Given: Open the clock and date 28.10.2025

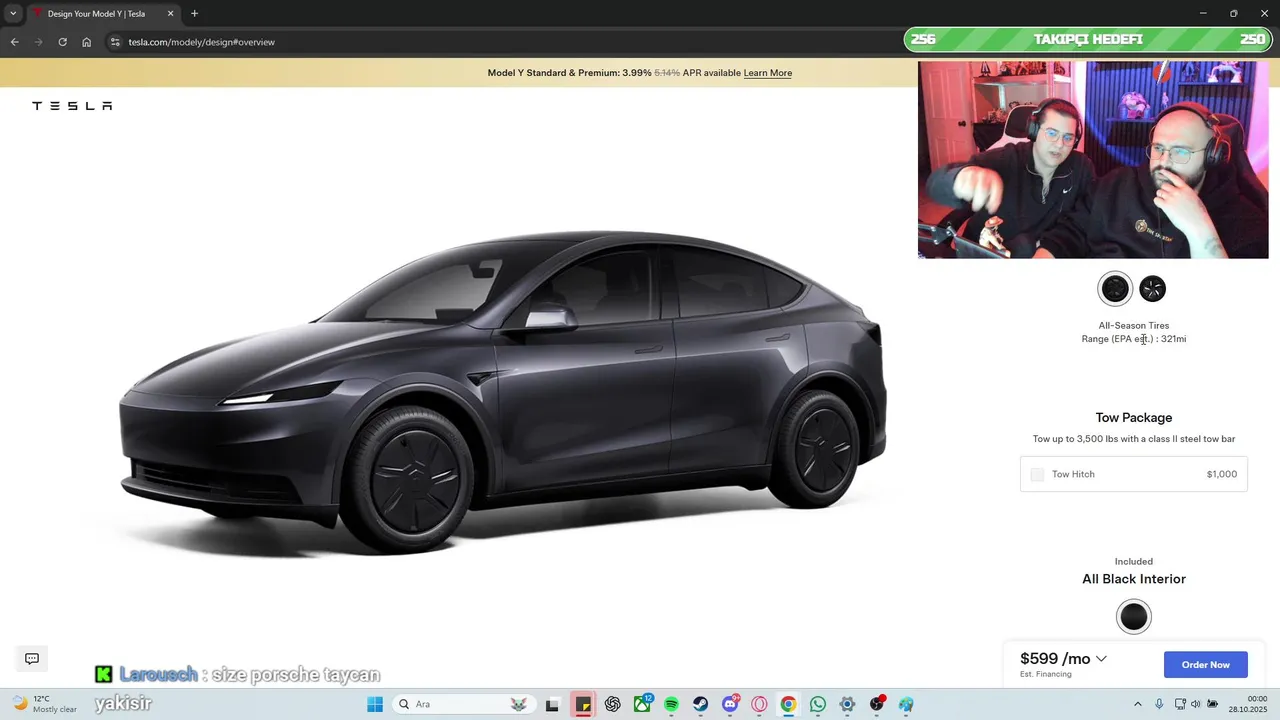Looking at the screenshot, I should tap(1248, 704).
